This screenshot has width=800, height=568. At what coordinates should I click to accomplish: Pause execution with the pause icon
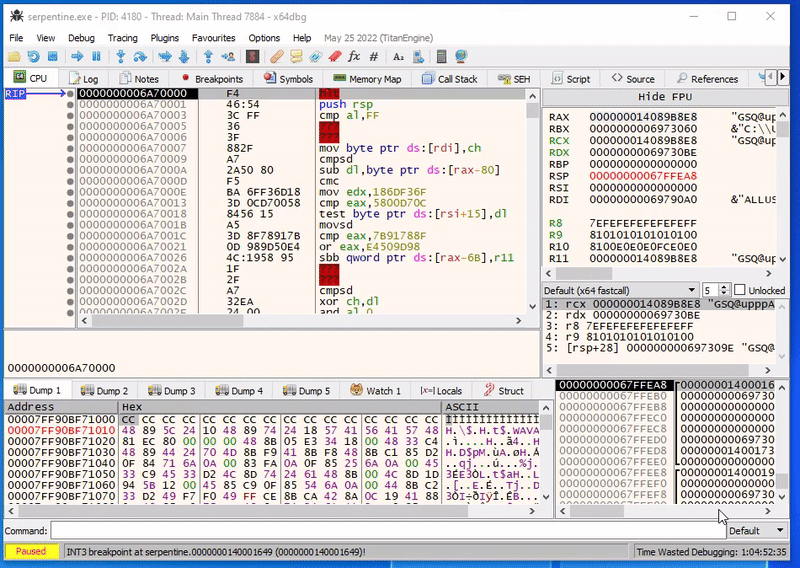point(96,57)
